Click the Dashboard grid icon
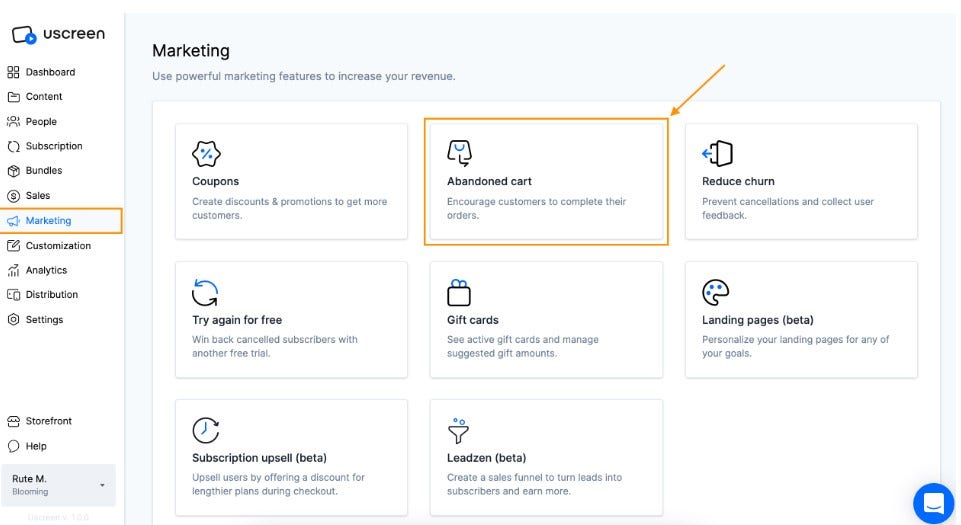This screenshot has width=961, height=525. pyautogui.click(x=13, y=72)
